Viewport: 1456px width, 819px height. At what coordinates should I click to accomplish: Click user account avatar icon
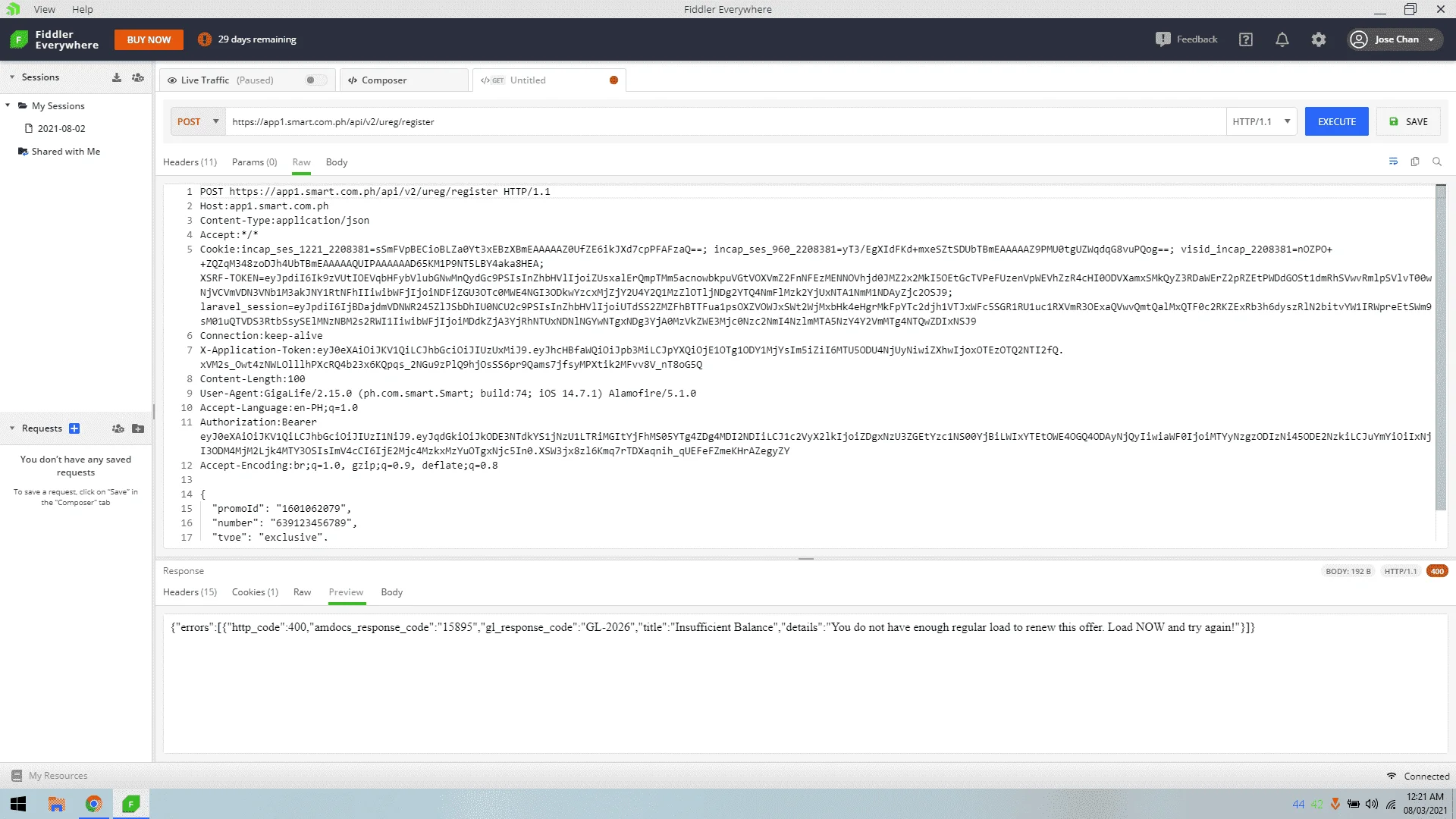pos(1359,39)
